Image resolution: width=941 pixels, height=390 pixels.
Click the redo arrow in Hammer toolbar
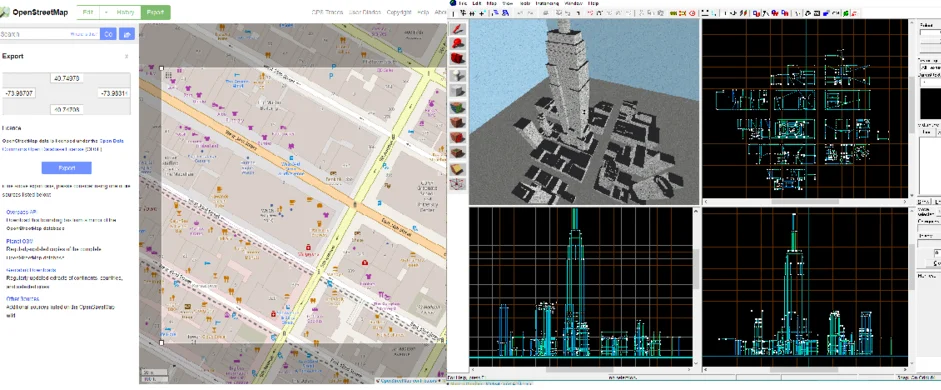pos(531,13)
